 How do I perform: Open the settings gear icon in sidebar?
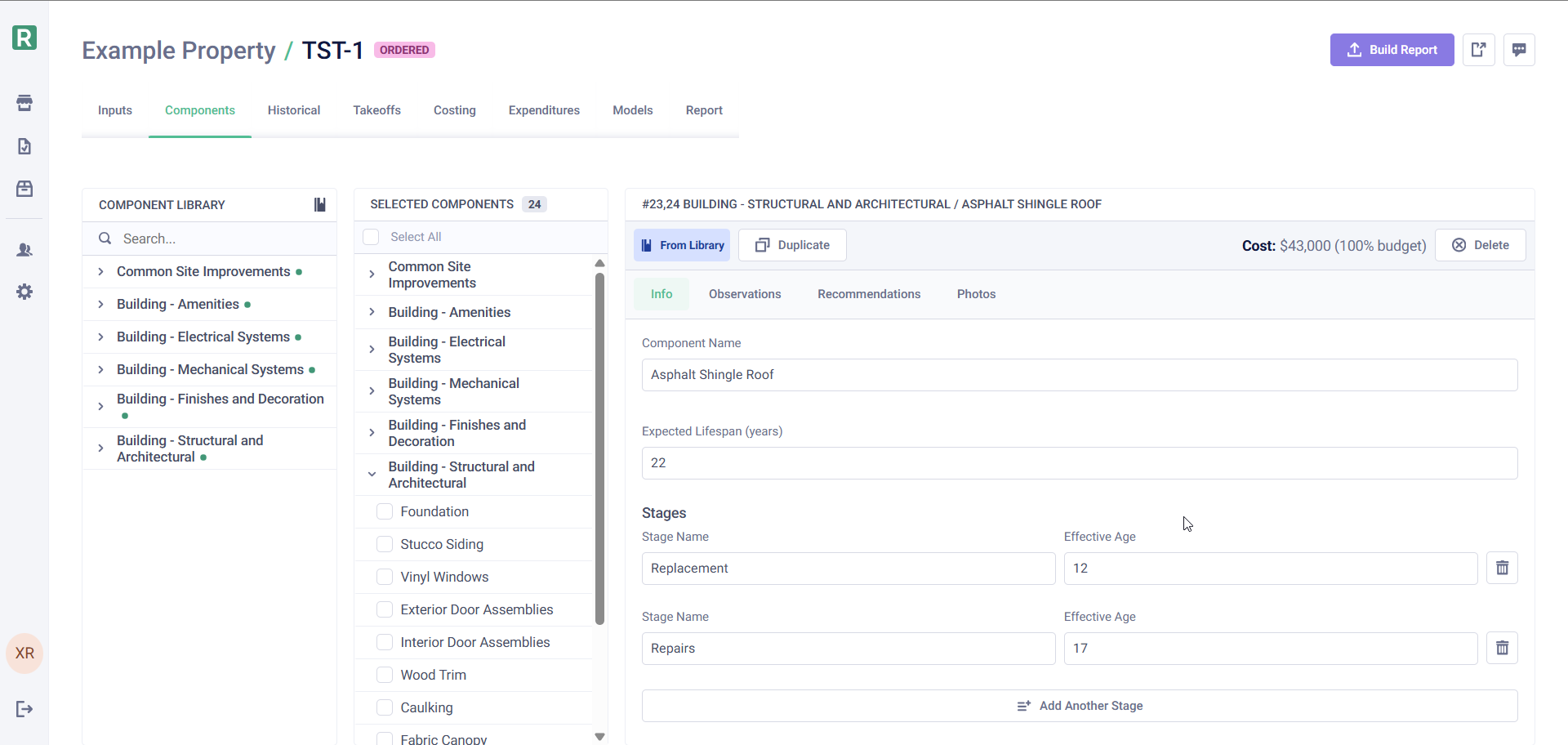click(24, 292)
